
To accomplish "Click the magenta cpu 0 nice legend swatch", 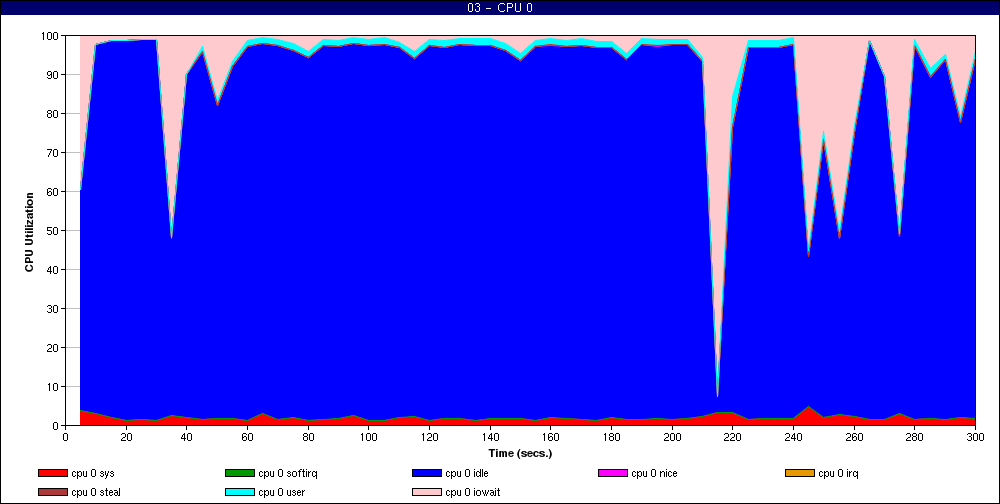I will (x=612, y=473).
